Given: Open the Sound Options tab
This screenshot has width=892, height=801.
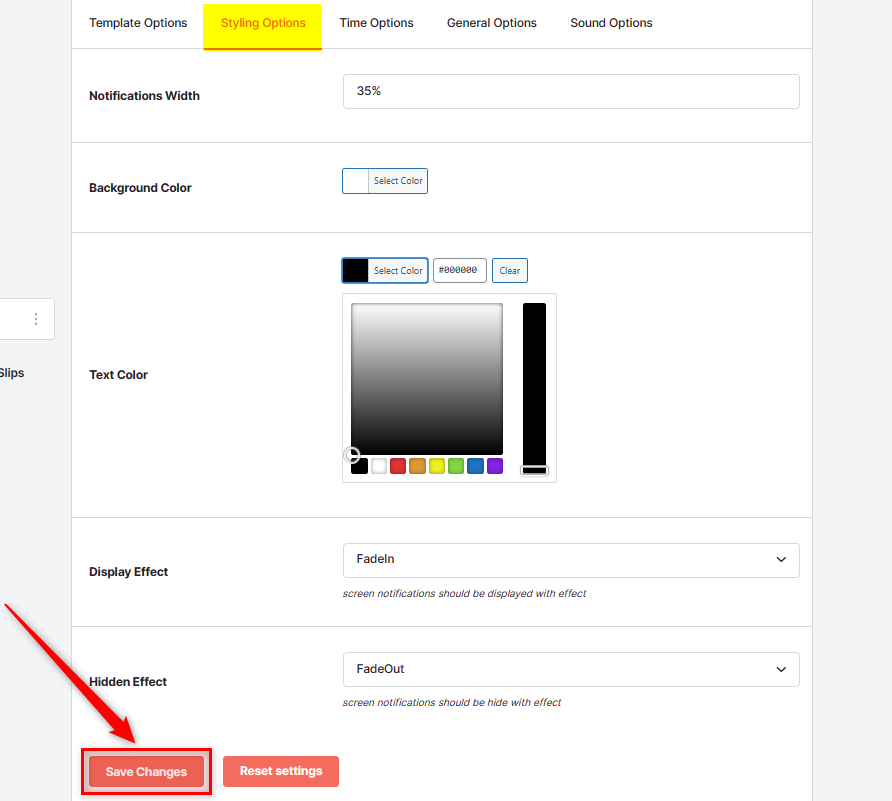Looking at the screenshot, I should [611, 22].
